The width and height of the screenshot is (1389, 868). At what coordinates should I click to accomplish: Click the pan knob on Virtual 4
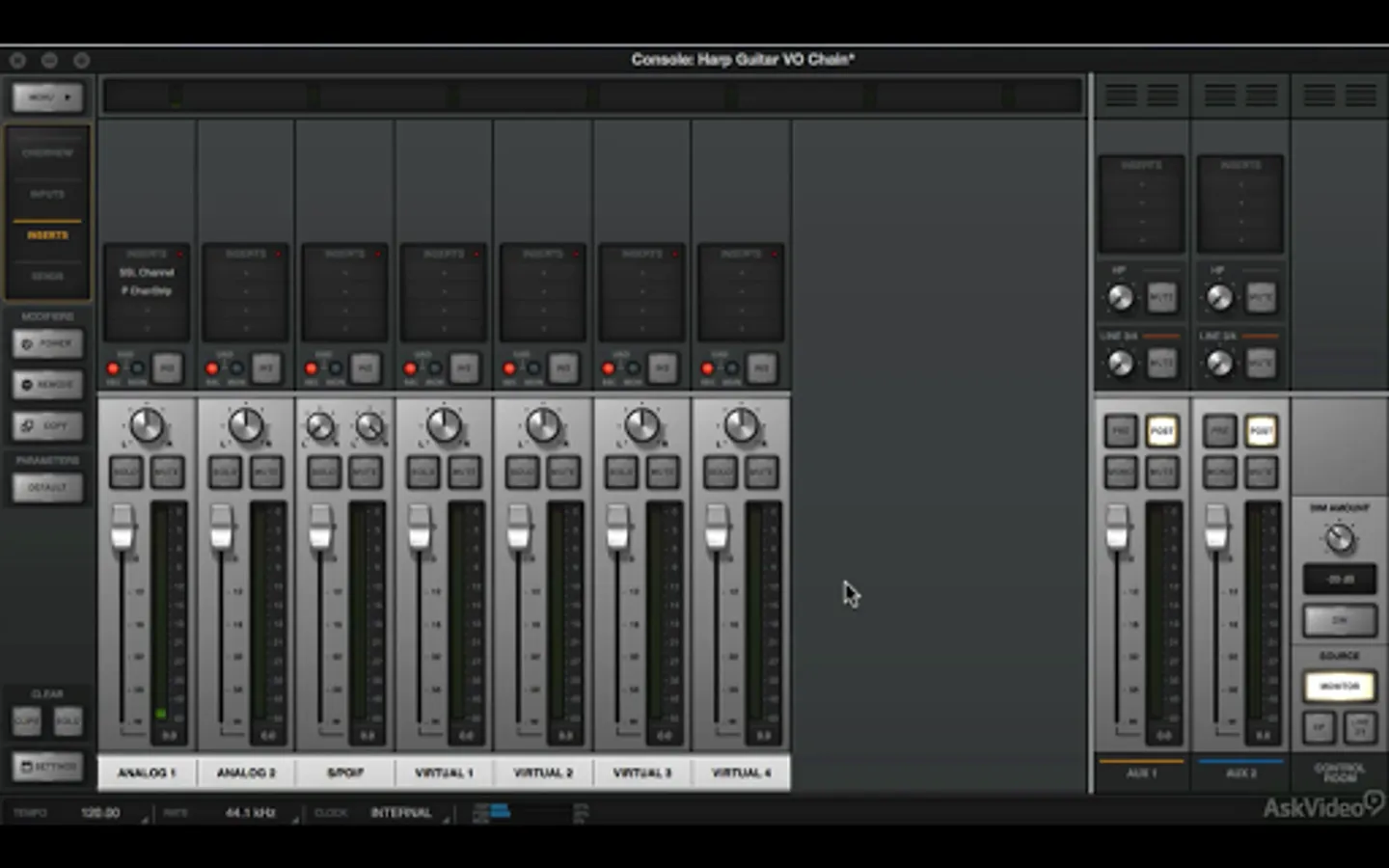point(741,425)
